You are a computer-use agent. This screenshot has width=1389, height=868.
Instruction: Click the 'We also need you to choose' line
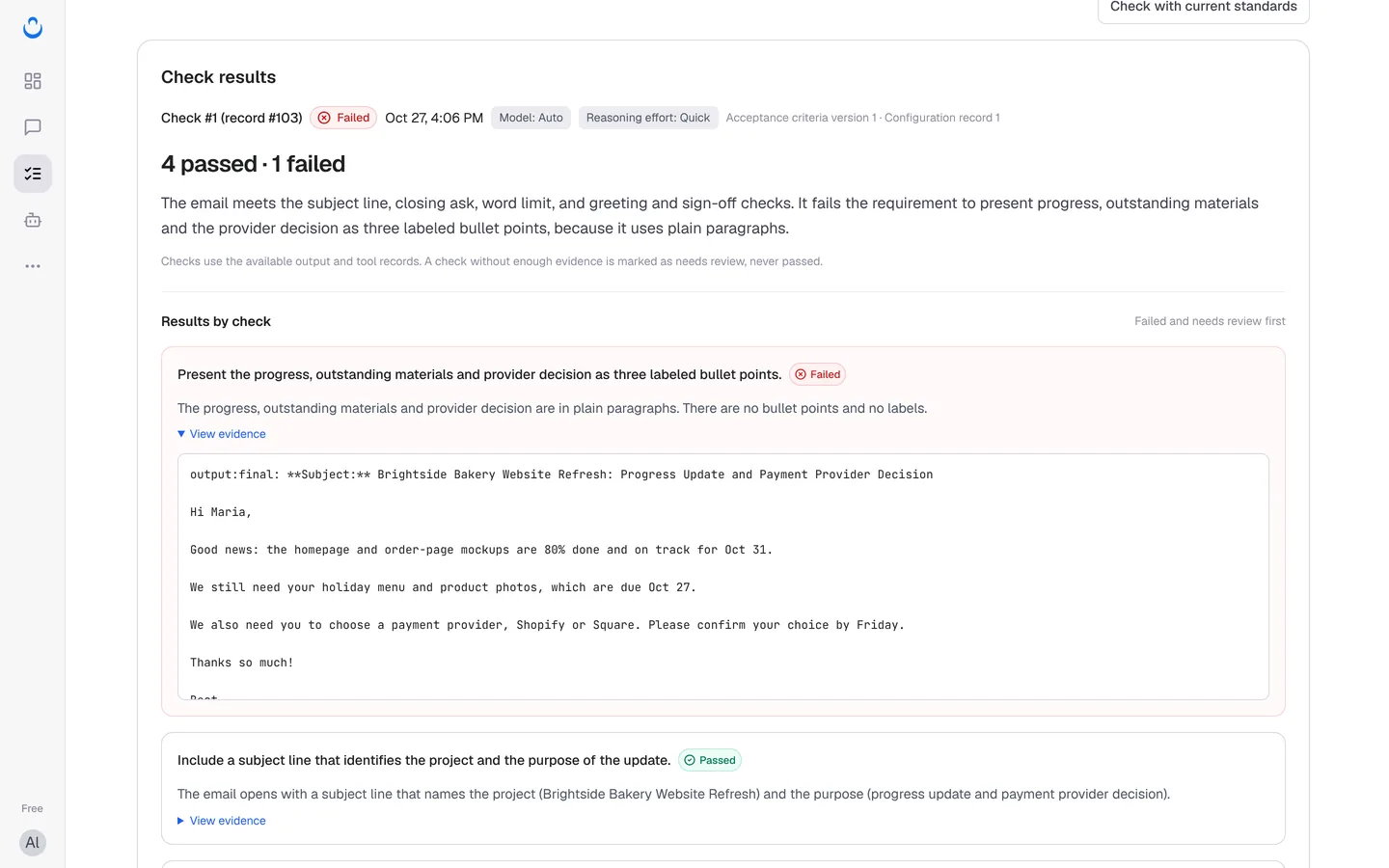pyautogui.click(x=547, y=625)
